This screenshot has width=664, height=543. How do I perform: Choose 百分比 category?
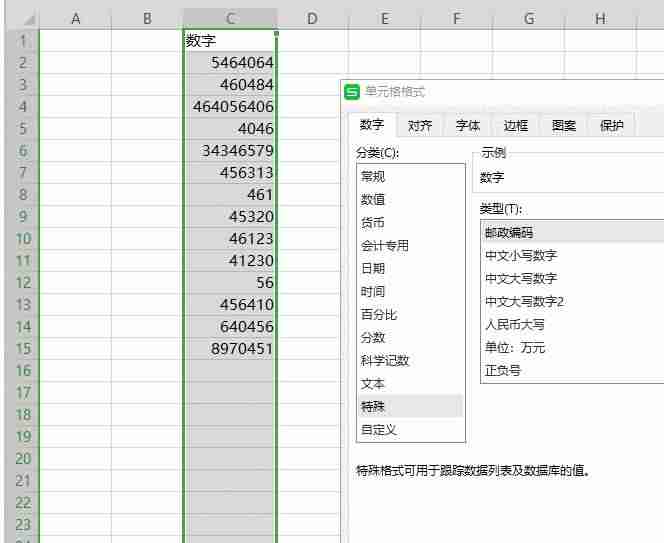(x=410, y=314)
